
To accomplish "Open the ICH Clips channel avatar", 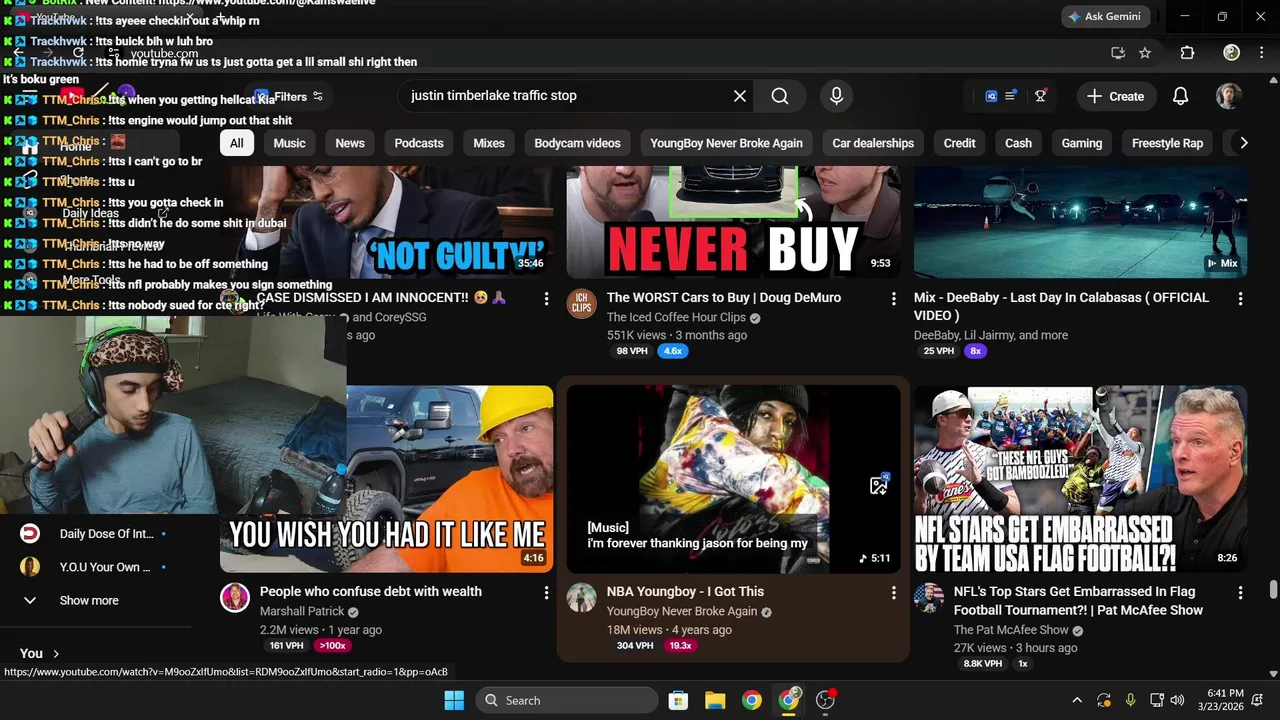I will coord(582,304).
